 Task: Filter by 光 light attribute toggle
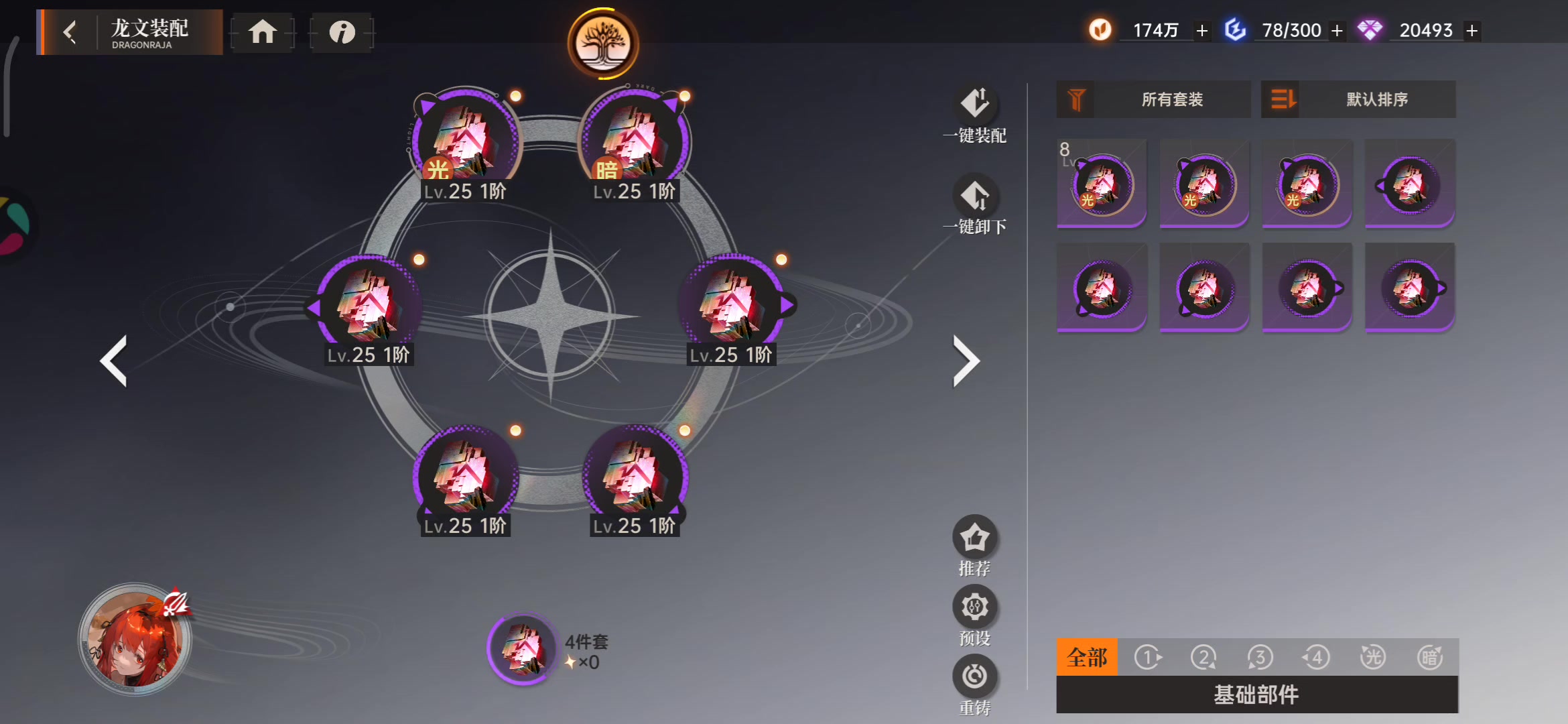pyautogui.click(x=1372, y=657)
